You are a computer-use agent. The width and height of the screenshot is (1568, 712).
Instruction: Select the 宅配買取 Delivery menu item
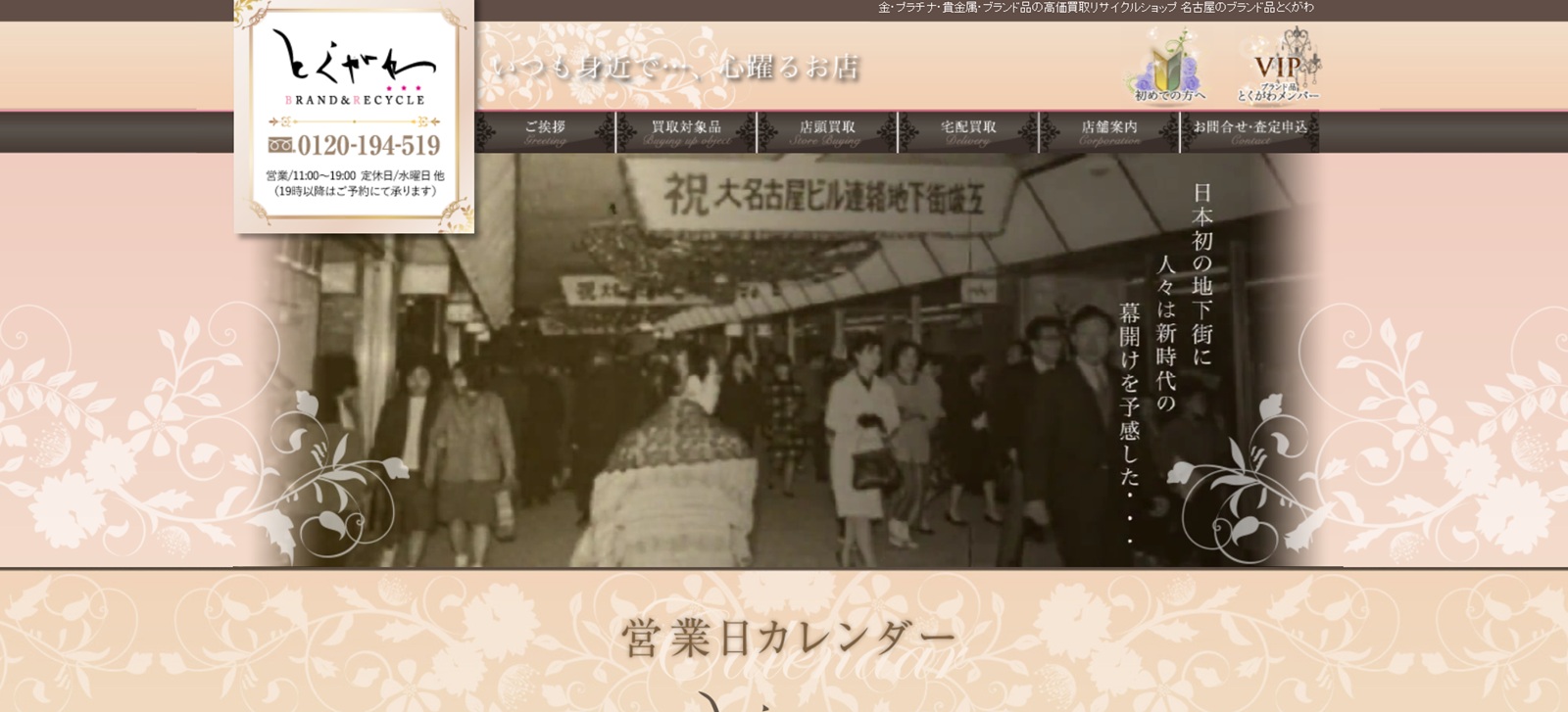(x=968, y=132)
